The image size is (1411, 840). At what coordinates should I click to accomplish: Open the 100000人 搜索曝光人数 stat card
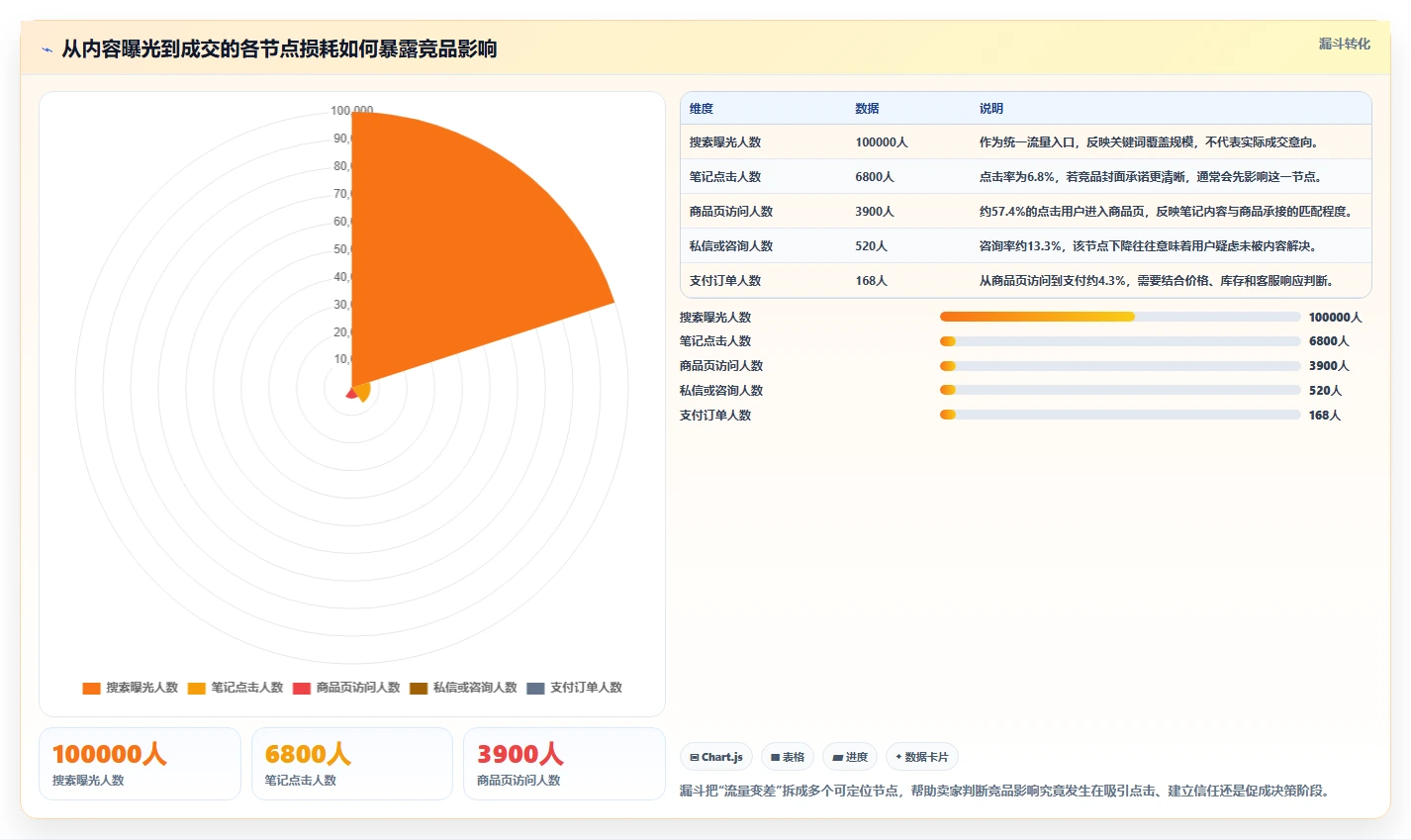pos(140,764)
